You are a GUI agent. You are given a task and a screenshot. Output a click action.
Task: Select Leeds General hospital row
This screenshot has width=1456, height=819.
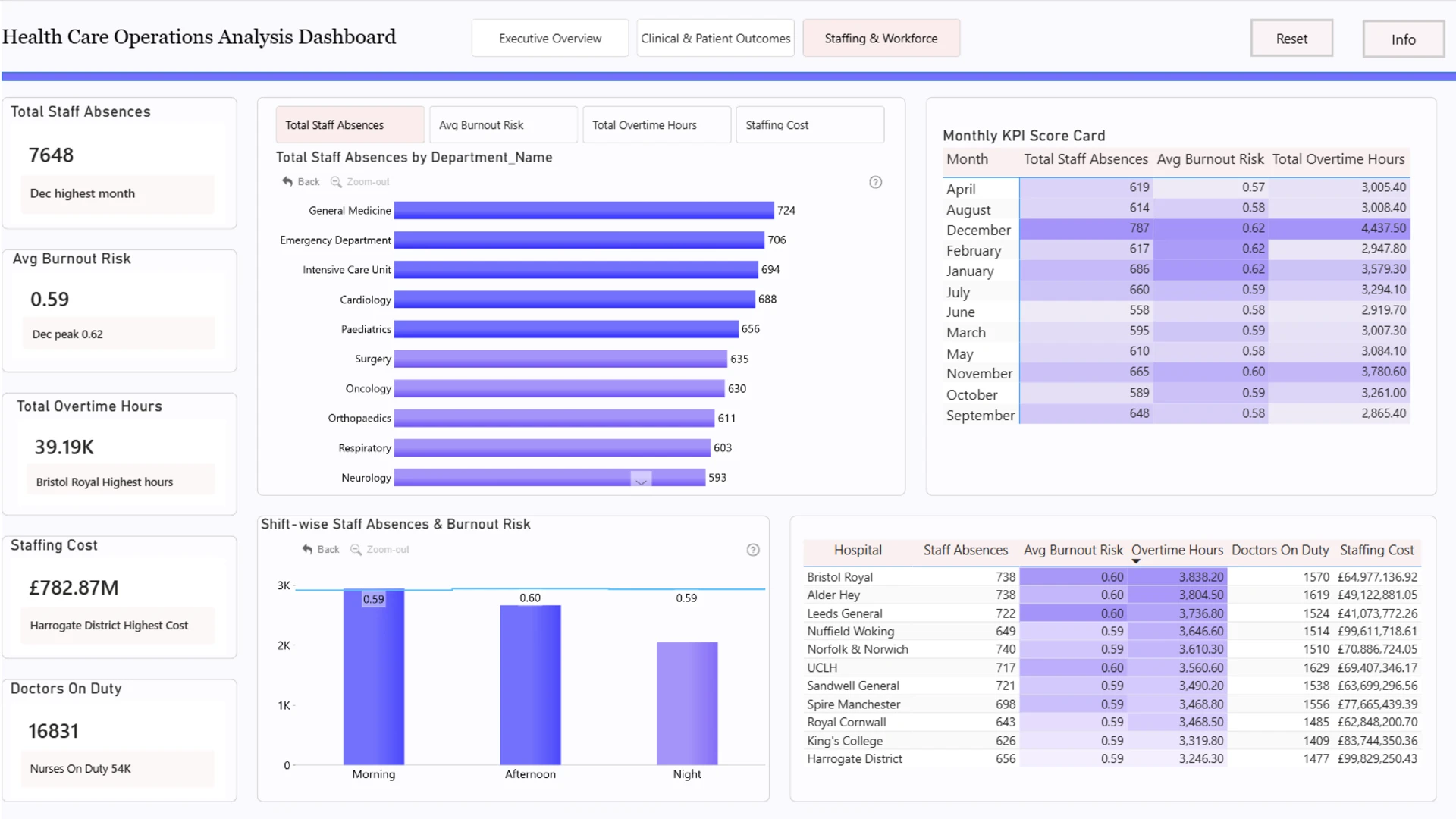coord(1112,613)
